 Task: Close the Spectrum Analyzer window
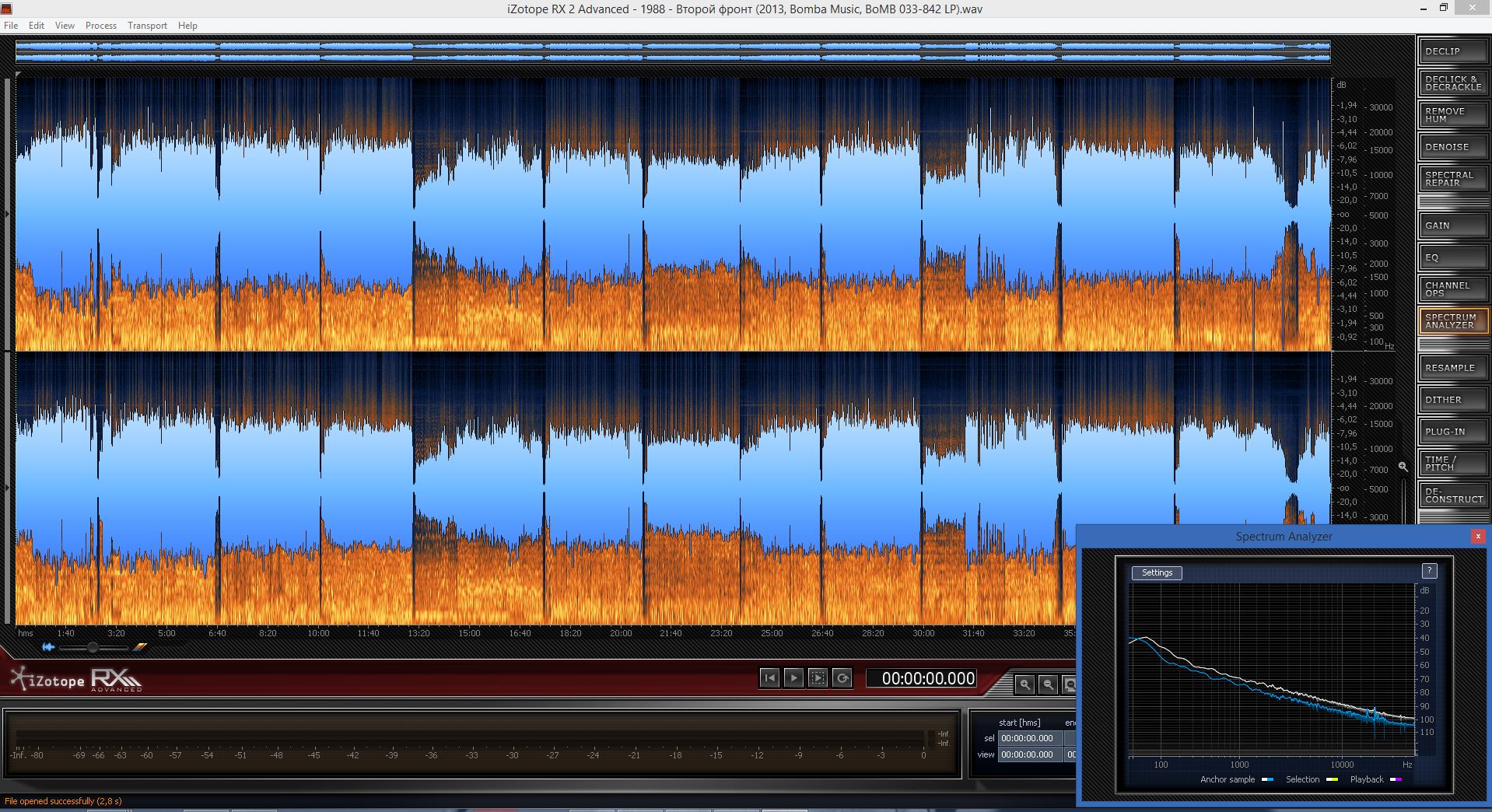click(x=1478, y=536)
